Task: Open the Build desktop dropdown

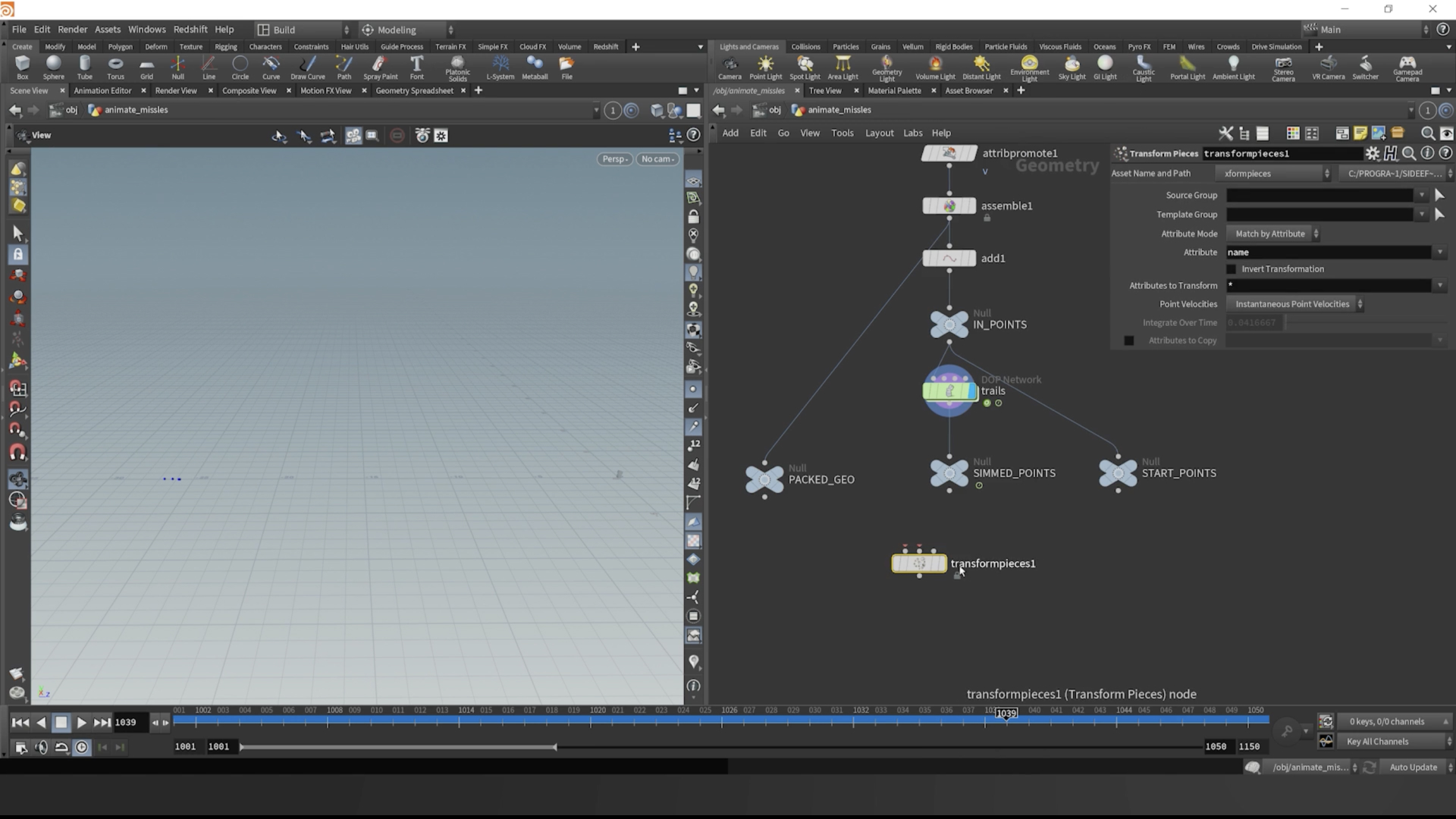Action: point(303,30)
